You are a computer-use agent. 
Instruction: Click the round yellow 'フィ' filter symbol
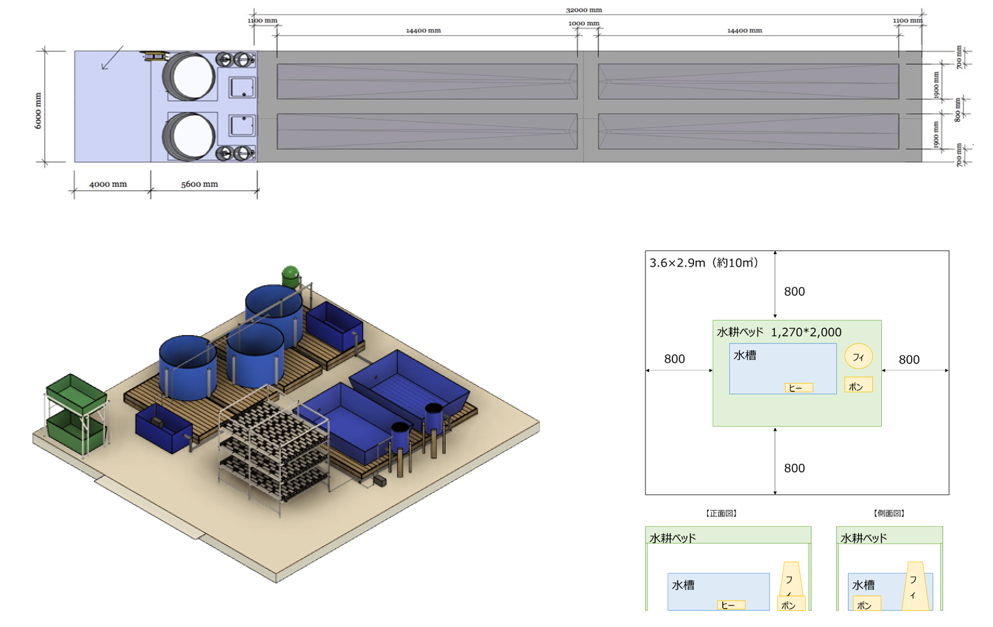pyautogui.click(x=858, y=357)
